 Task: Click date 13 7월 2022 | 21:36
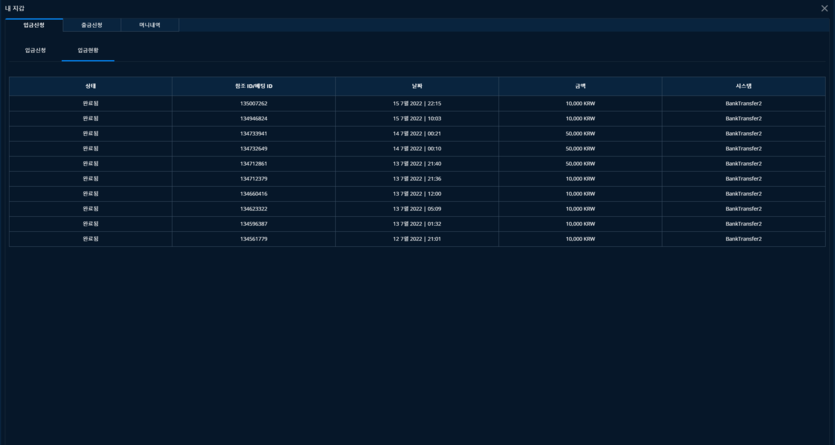(417, 179)
